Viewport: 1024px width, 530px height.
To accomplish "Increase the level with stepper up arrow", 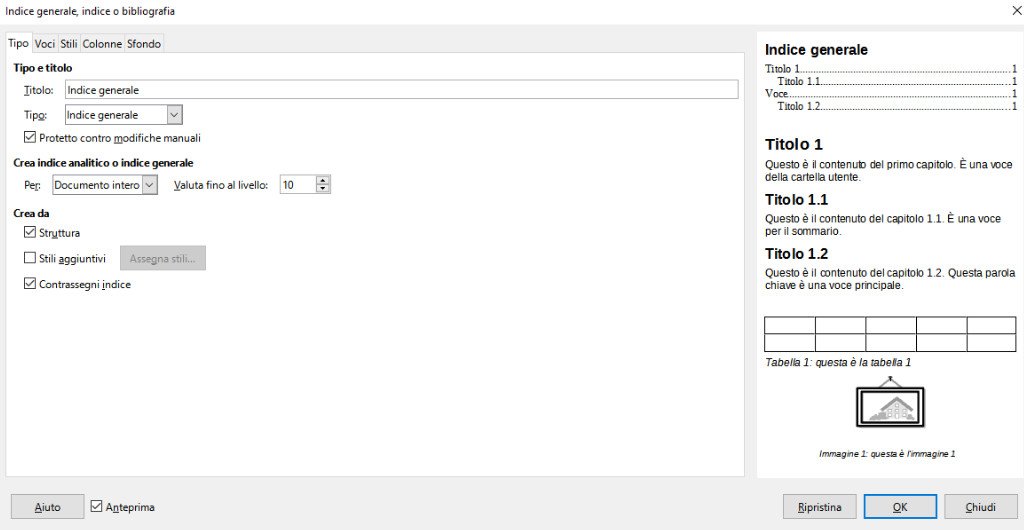I will click(323, 181).
